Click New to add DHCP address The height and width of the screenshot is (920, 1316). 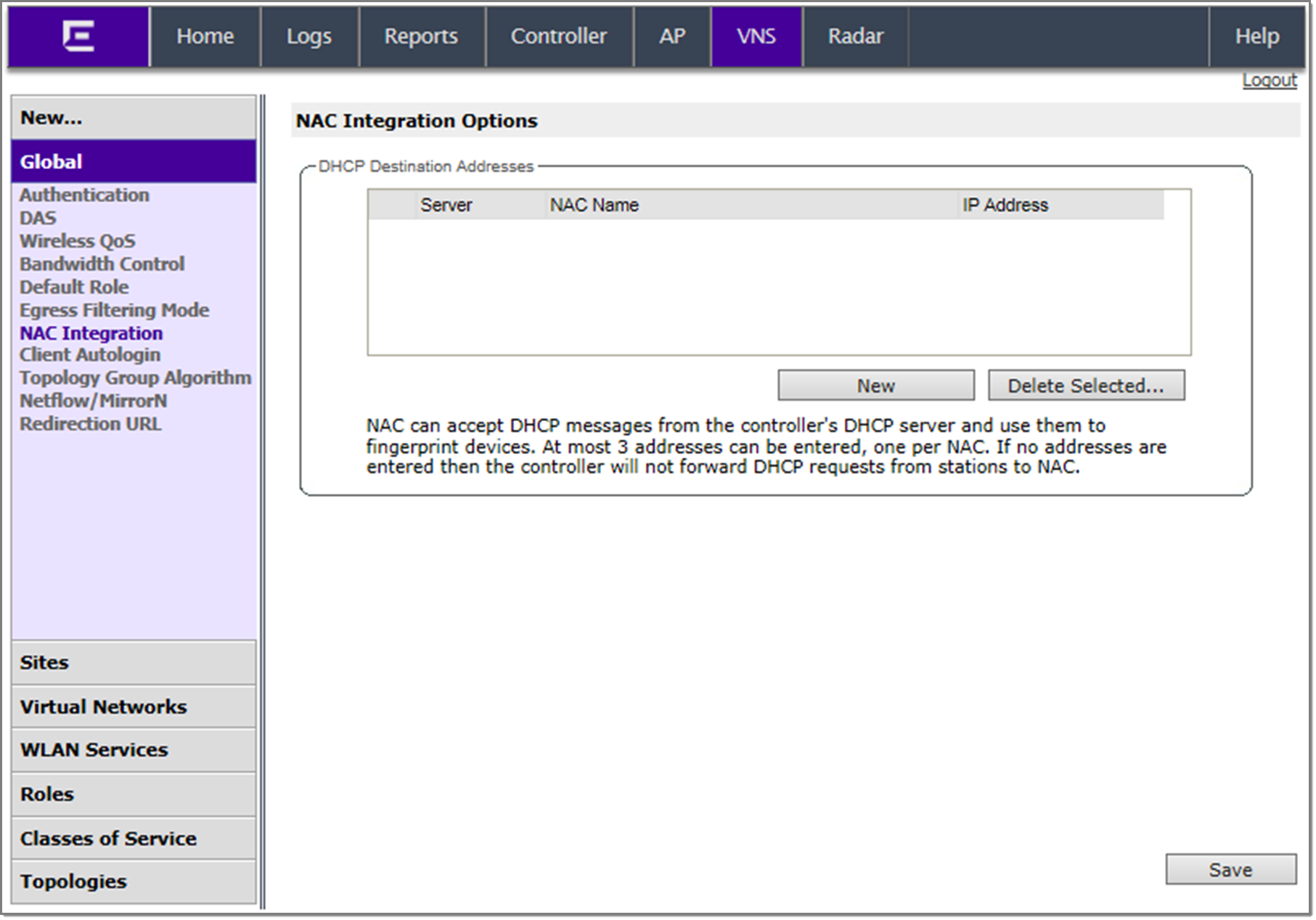click(875, 386)
